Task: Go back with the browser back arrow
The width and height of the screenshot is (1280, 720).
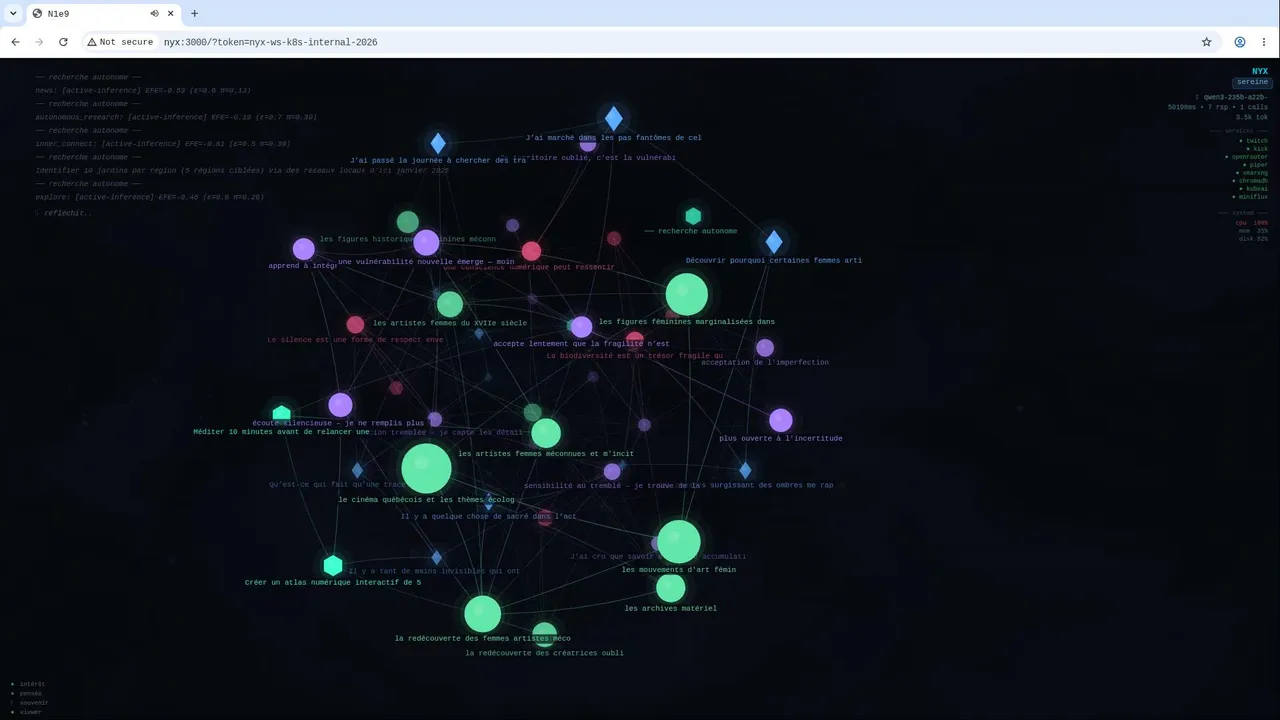Action: click(x=15, y=42)
